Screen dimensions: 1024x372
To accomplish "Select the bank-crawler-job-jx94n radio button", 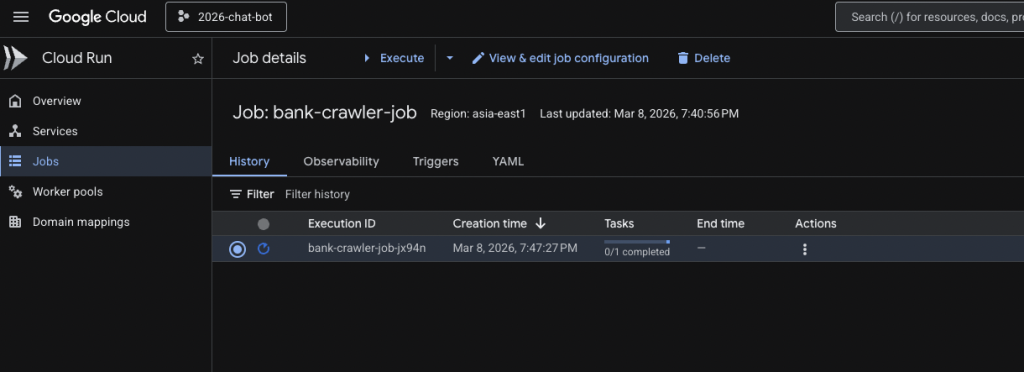I will click(x=238, y=249).
